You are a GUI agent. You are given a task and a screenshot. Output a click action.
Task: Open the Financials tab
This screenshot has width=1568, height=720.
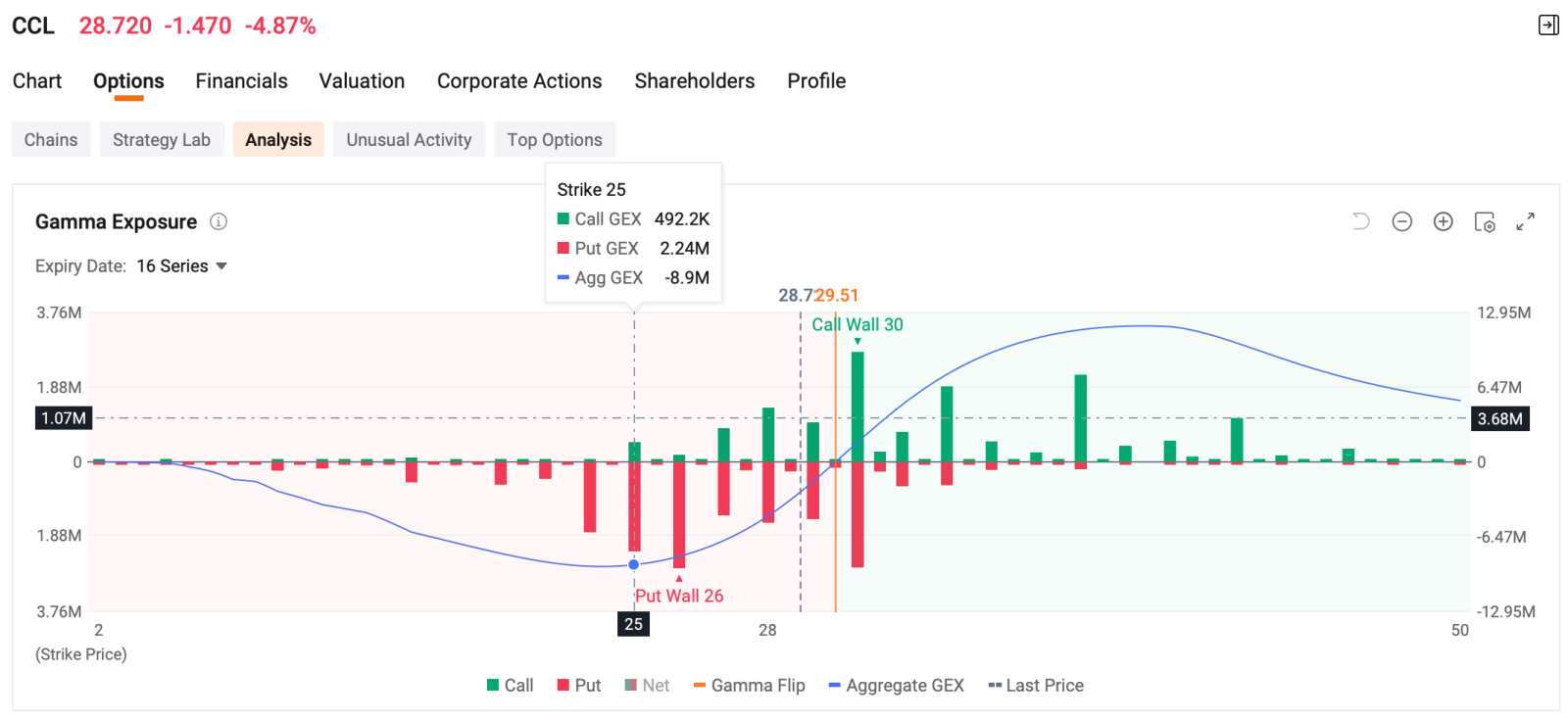click(241, 81)
